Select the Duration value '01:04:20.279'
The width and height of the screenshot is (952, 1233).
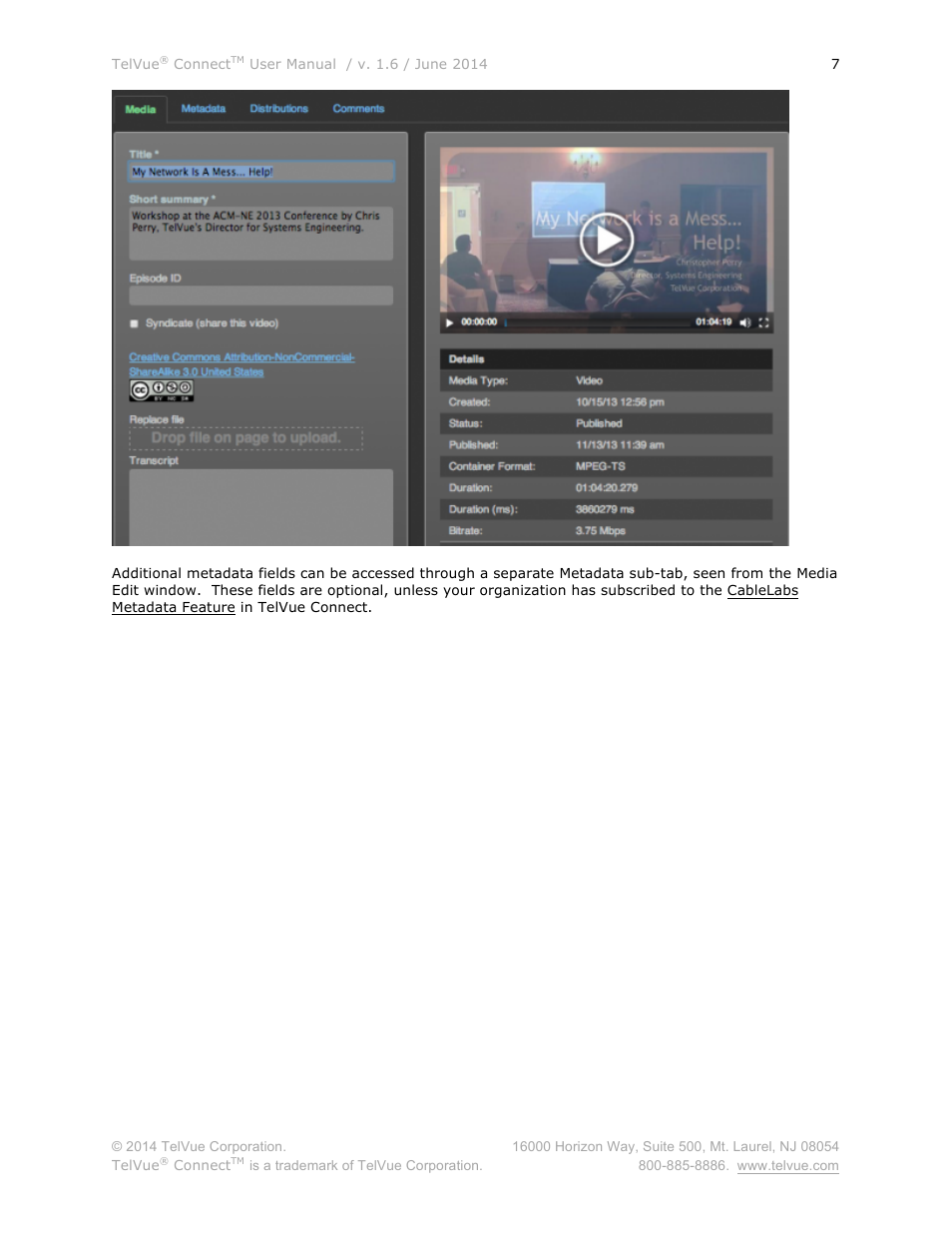point(607,488)
